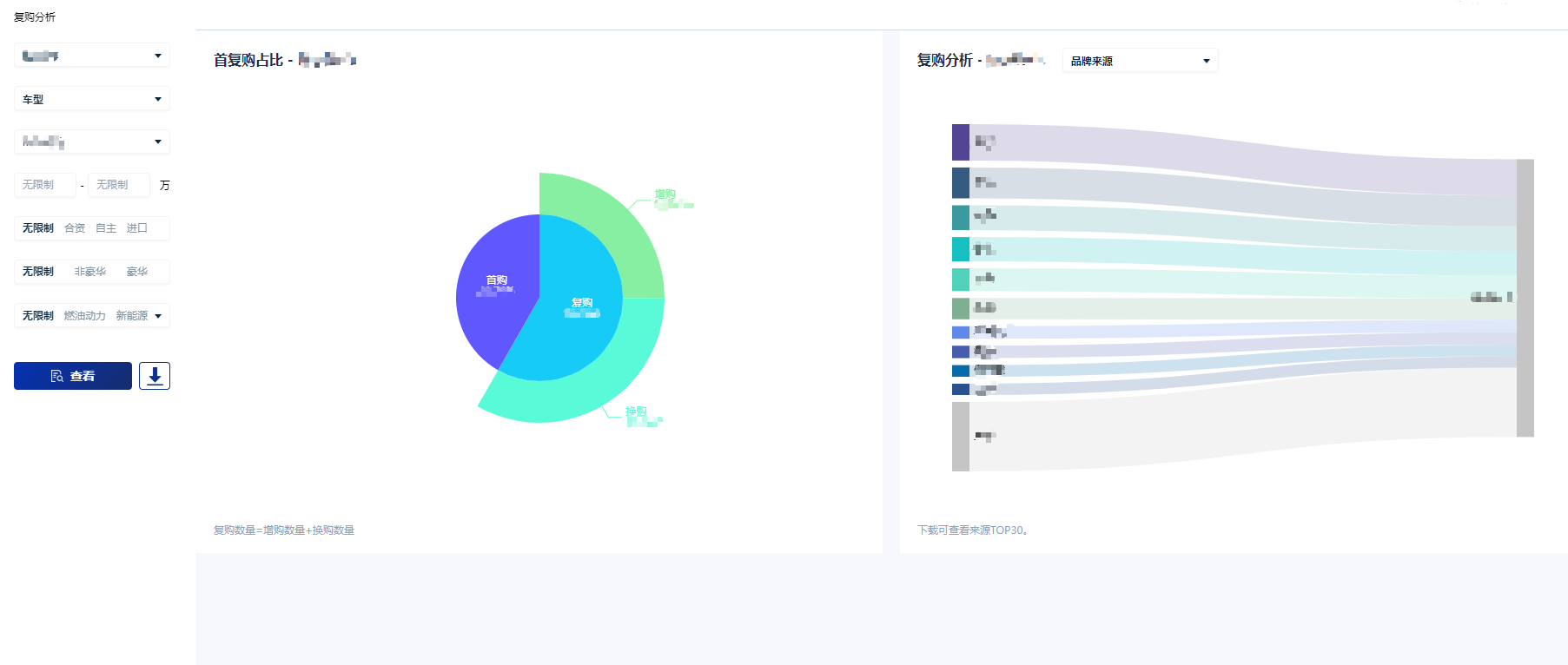Select the 进口 option
The width and height of the screenshot is (1568, 665).
[137, 228]
